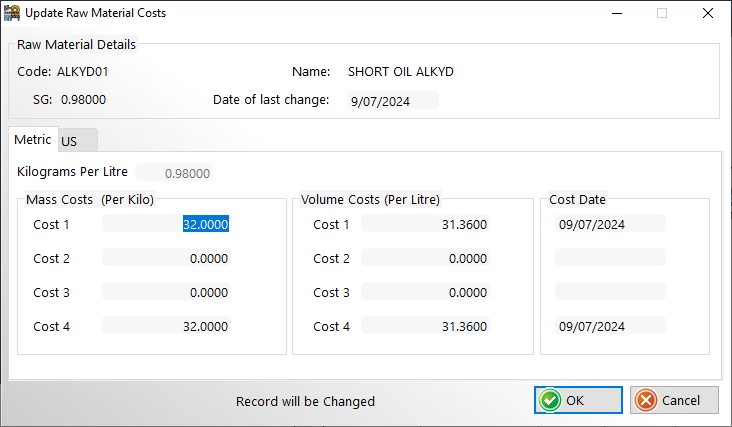Click the Cancel button
The image size is (732, 427).
(674, 400)
